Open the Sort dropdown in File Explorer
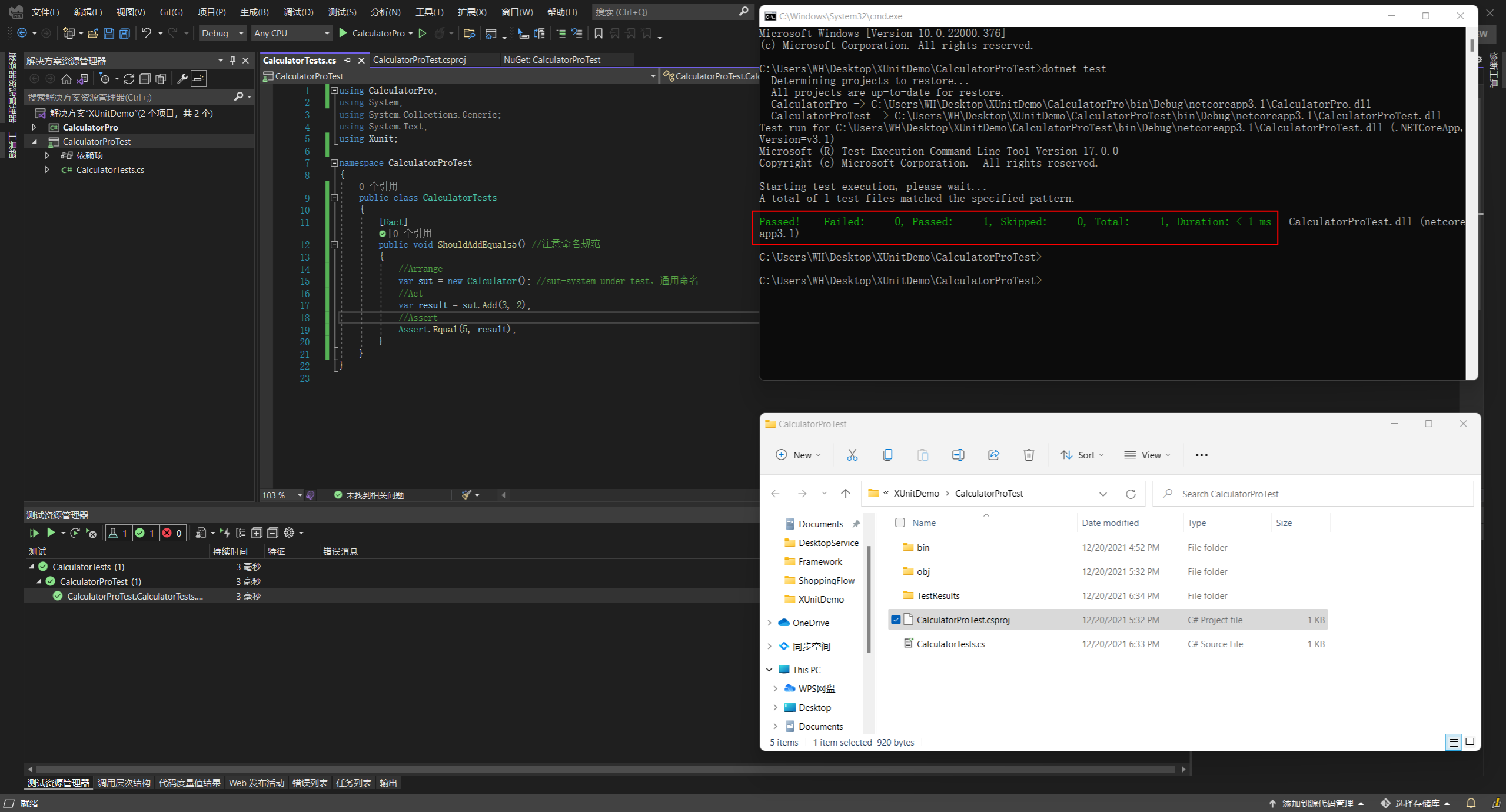The width and height of the screenshot is (1506, 812). pos(1082,455)
